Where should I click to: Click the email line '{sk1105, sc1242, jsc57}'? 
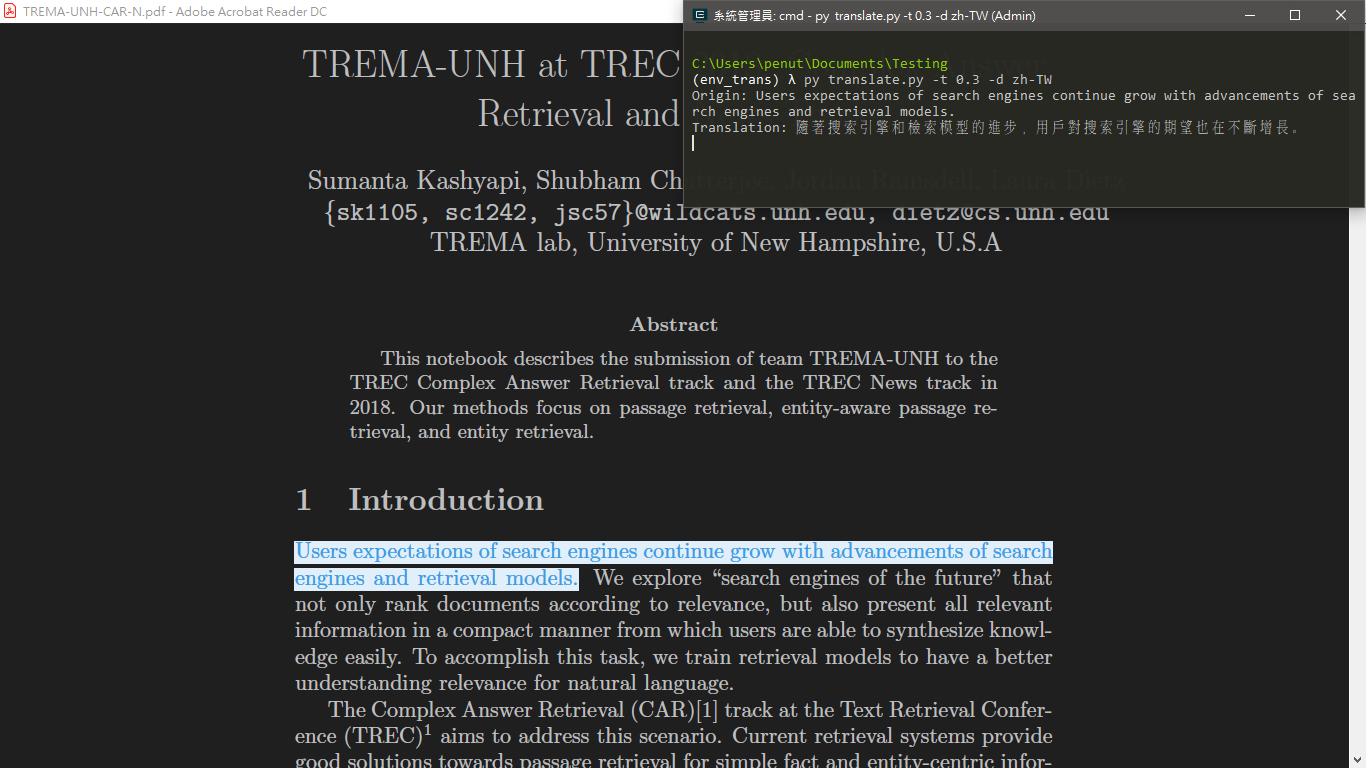(479, 212)
